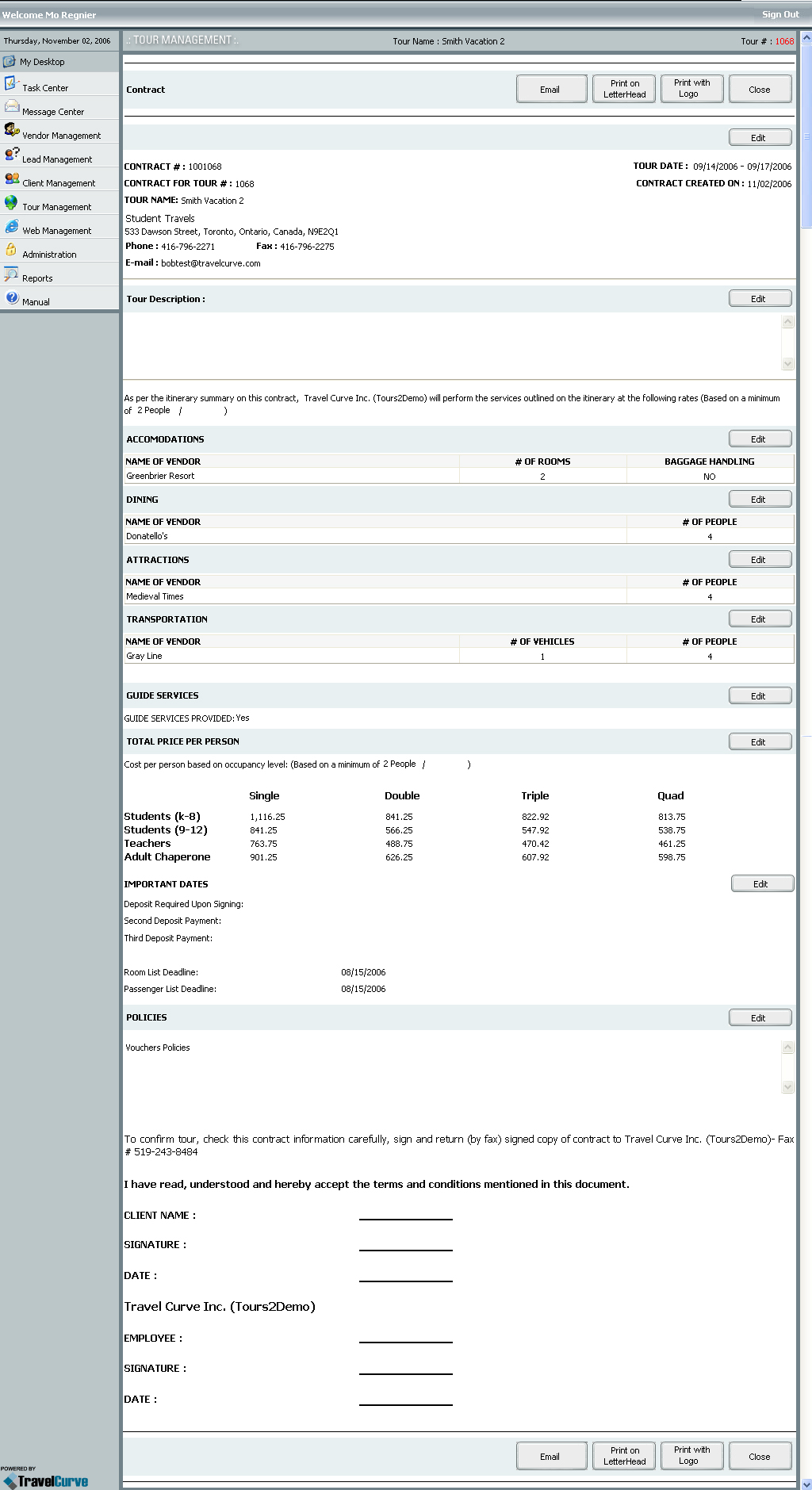This screenshot has height=1490, width=812.
Task: Click the Tour Management globe icon
Action: (x=11, y=203)
